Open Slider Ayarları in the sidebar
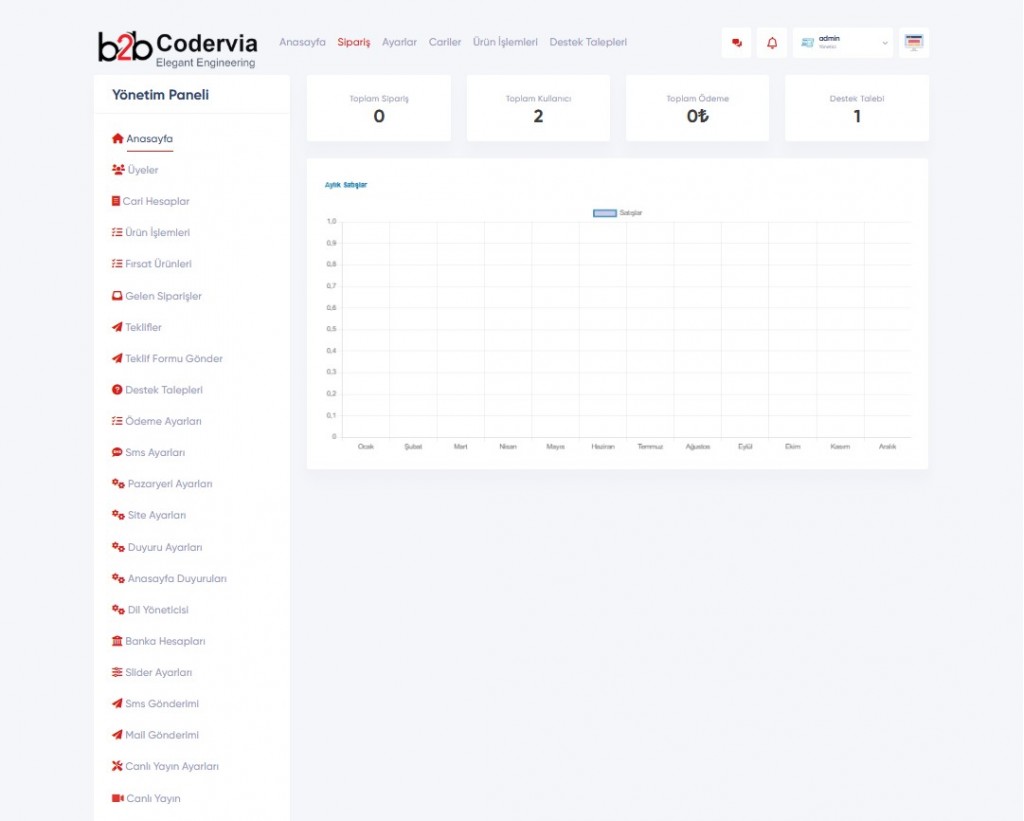Viewport: 1024px width, 821px height. [x=158, y=672]
